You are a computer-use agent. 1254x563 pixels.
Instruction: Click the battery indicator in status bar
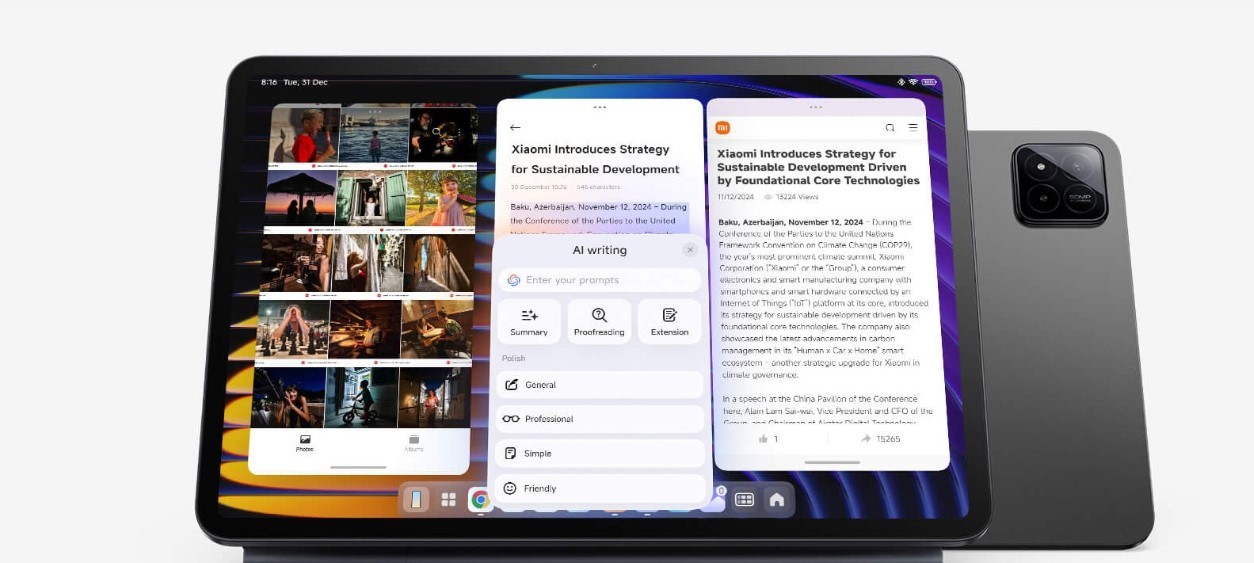[x=929, y=82]
